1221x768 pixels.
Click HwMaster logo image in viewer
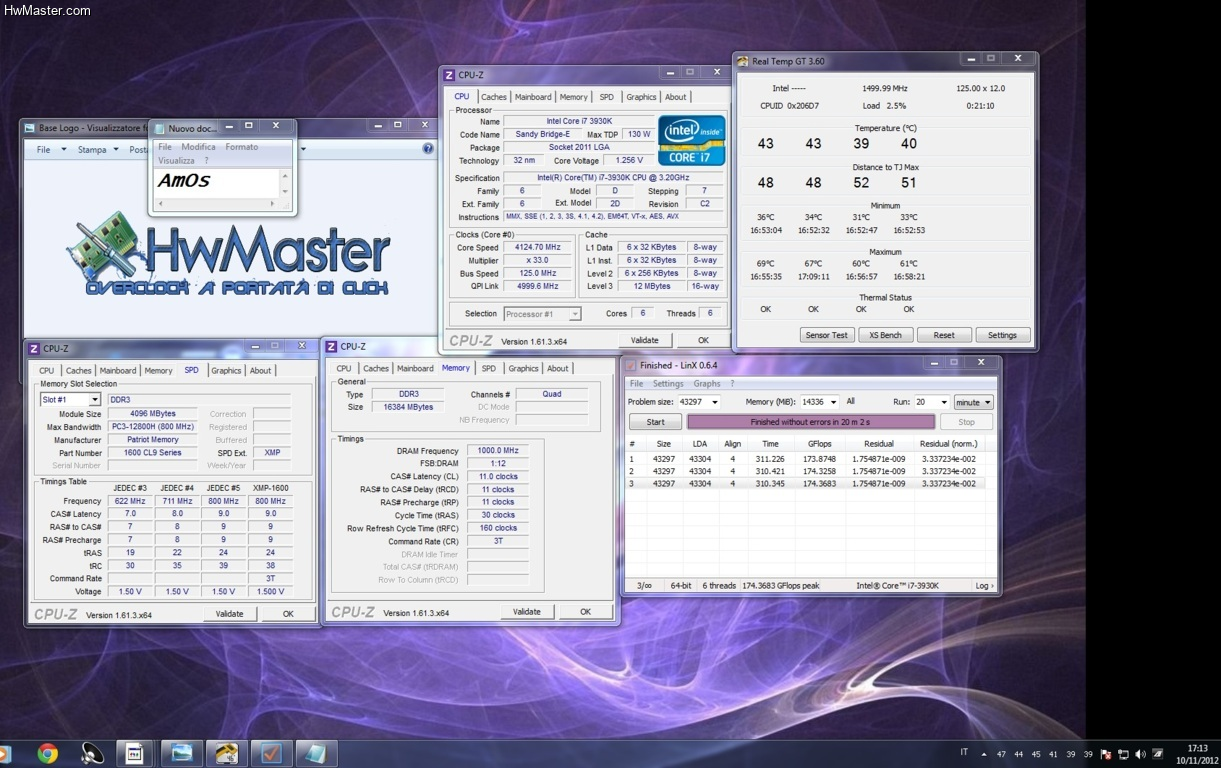(x=228, y=253)
